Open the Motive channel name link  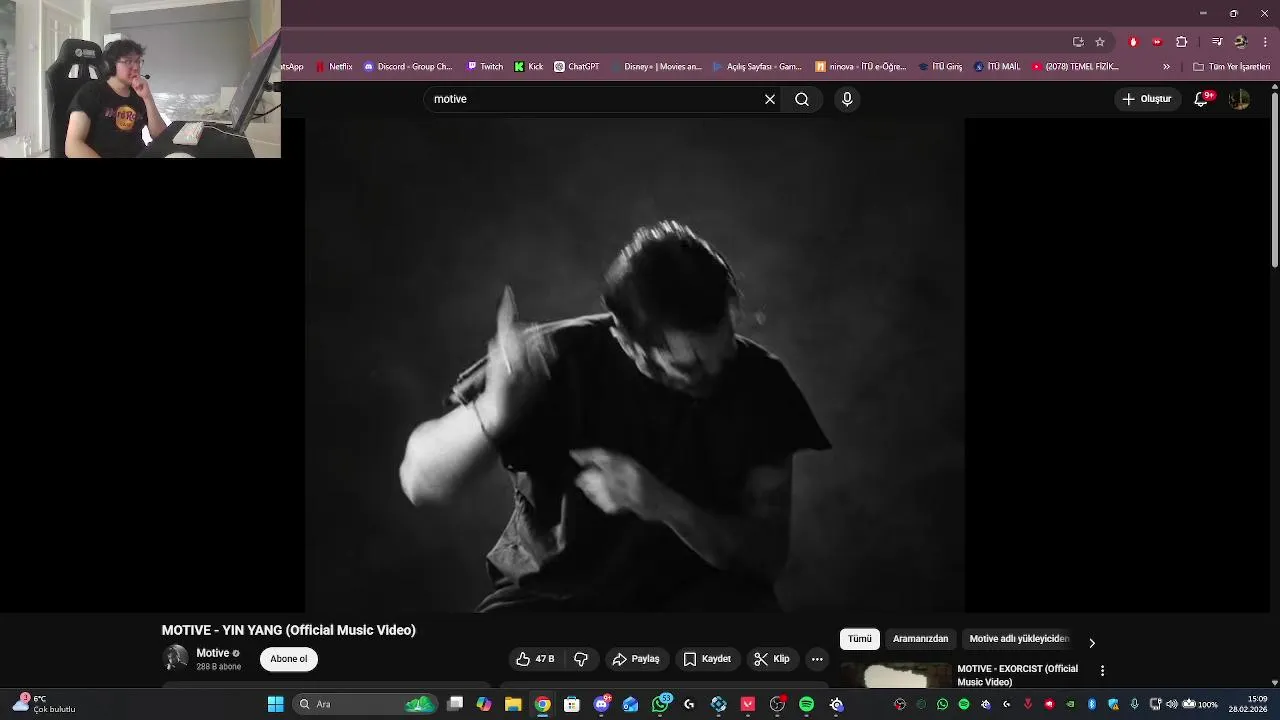pos(213,653)
